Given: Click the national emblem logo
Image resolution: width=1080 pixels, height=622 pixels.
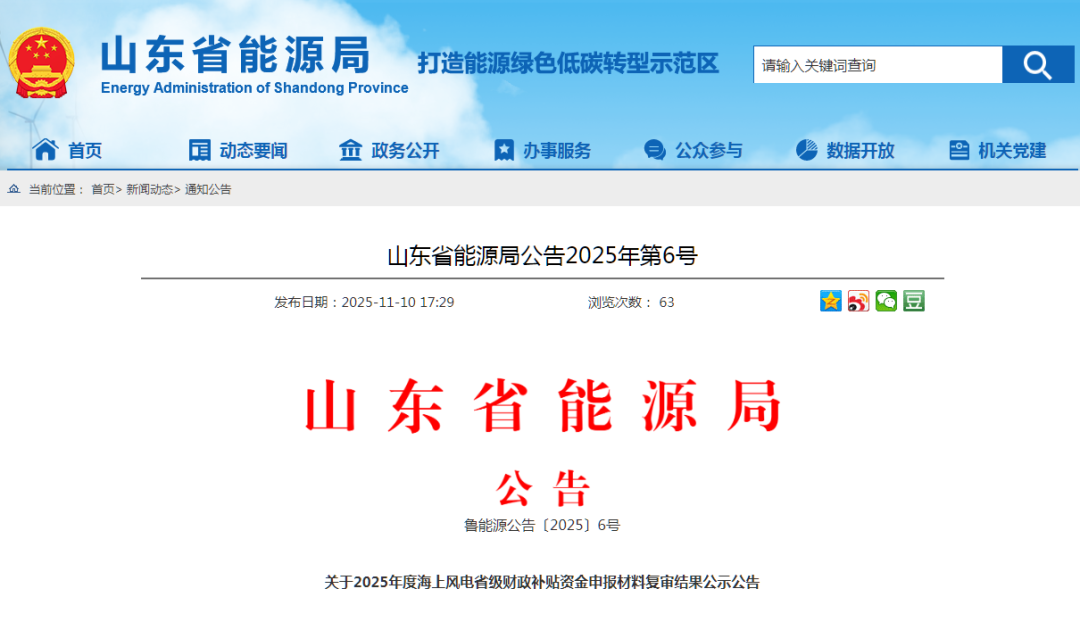Looking at the screenshot, I should coord(42,62).
